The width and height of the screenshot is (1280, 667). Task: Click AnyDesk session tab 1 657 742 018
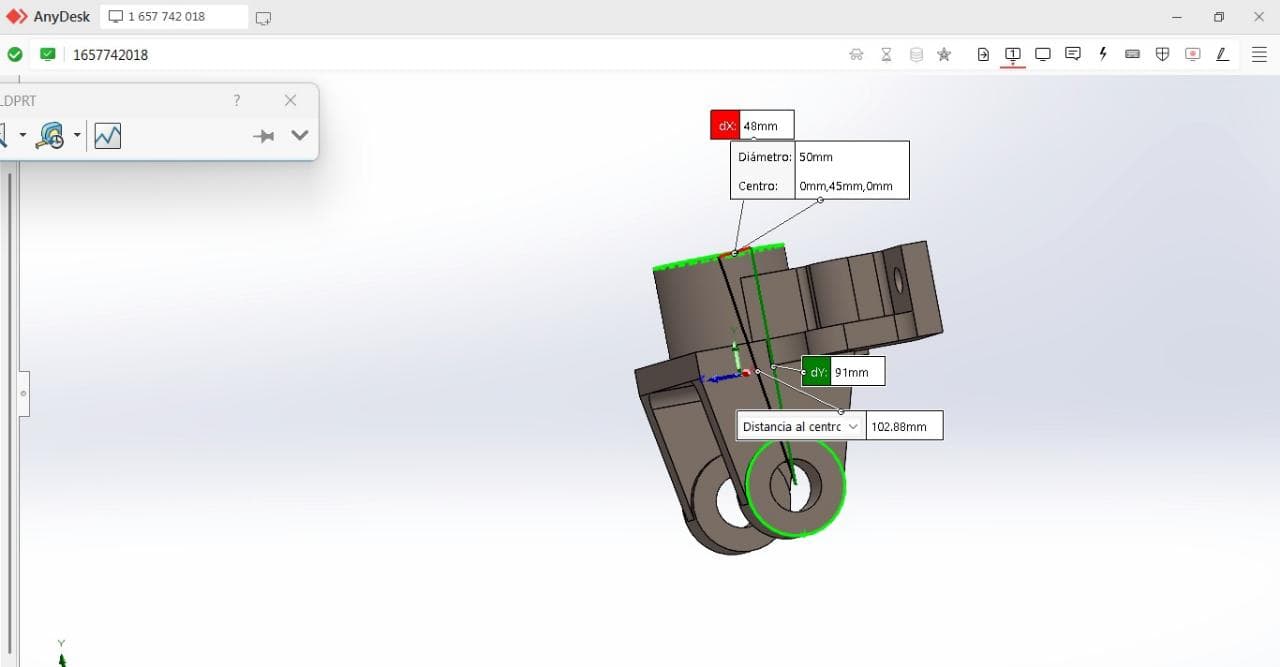174,17
